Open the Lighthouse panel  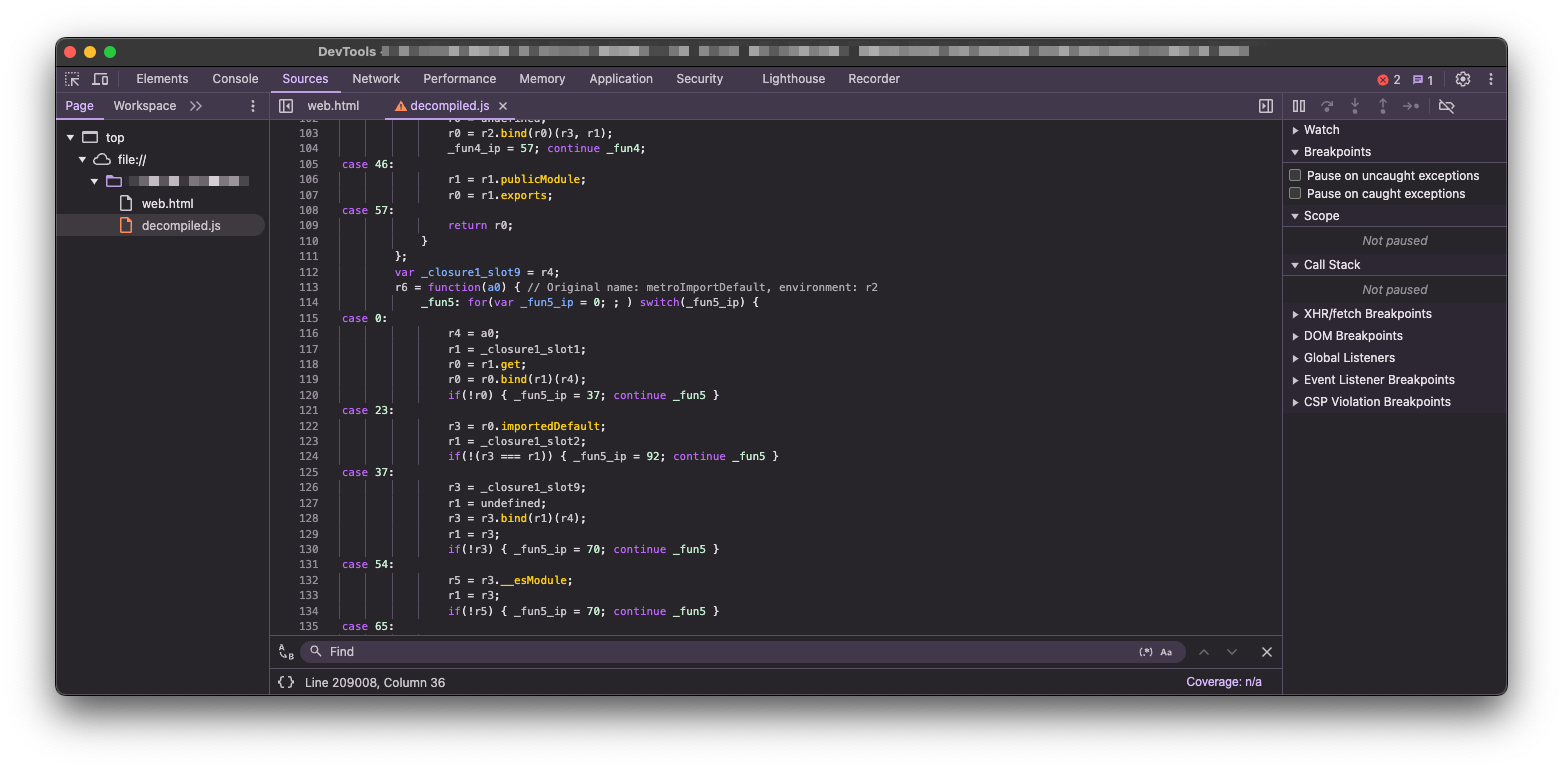pyautogui.click(x=794, y=79)
